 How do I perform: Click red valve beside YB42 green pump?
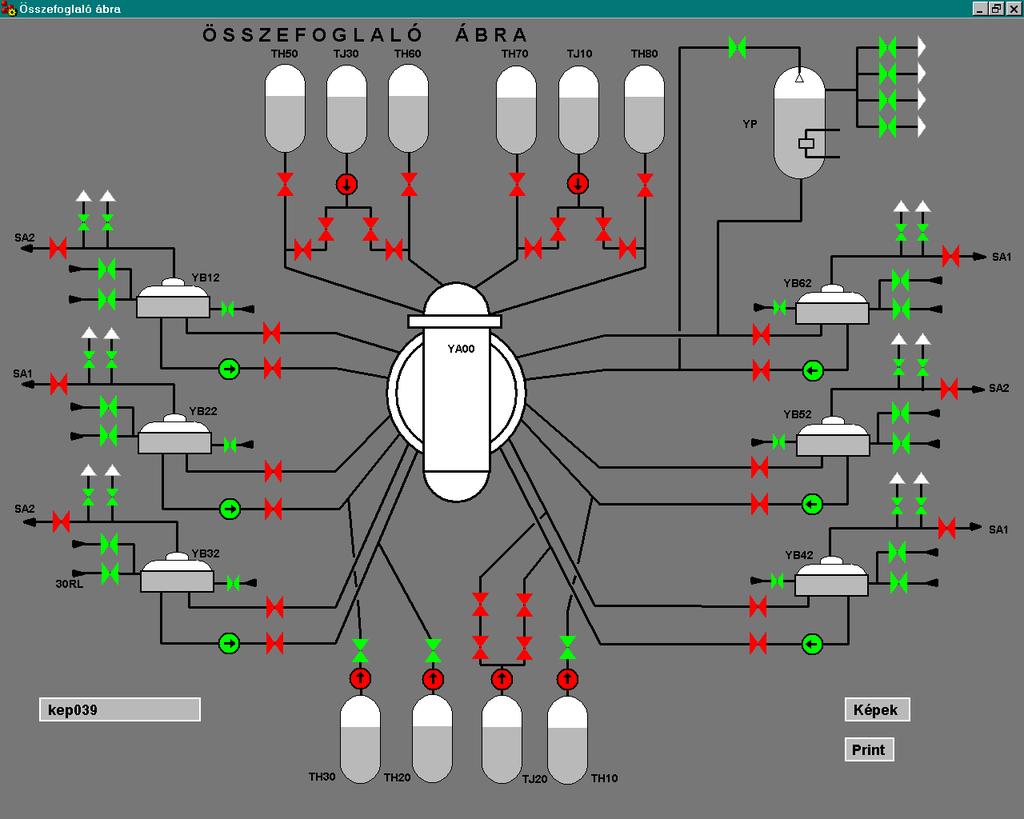pos(758,643)
